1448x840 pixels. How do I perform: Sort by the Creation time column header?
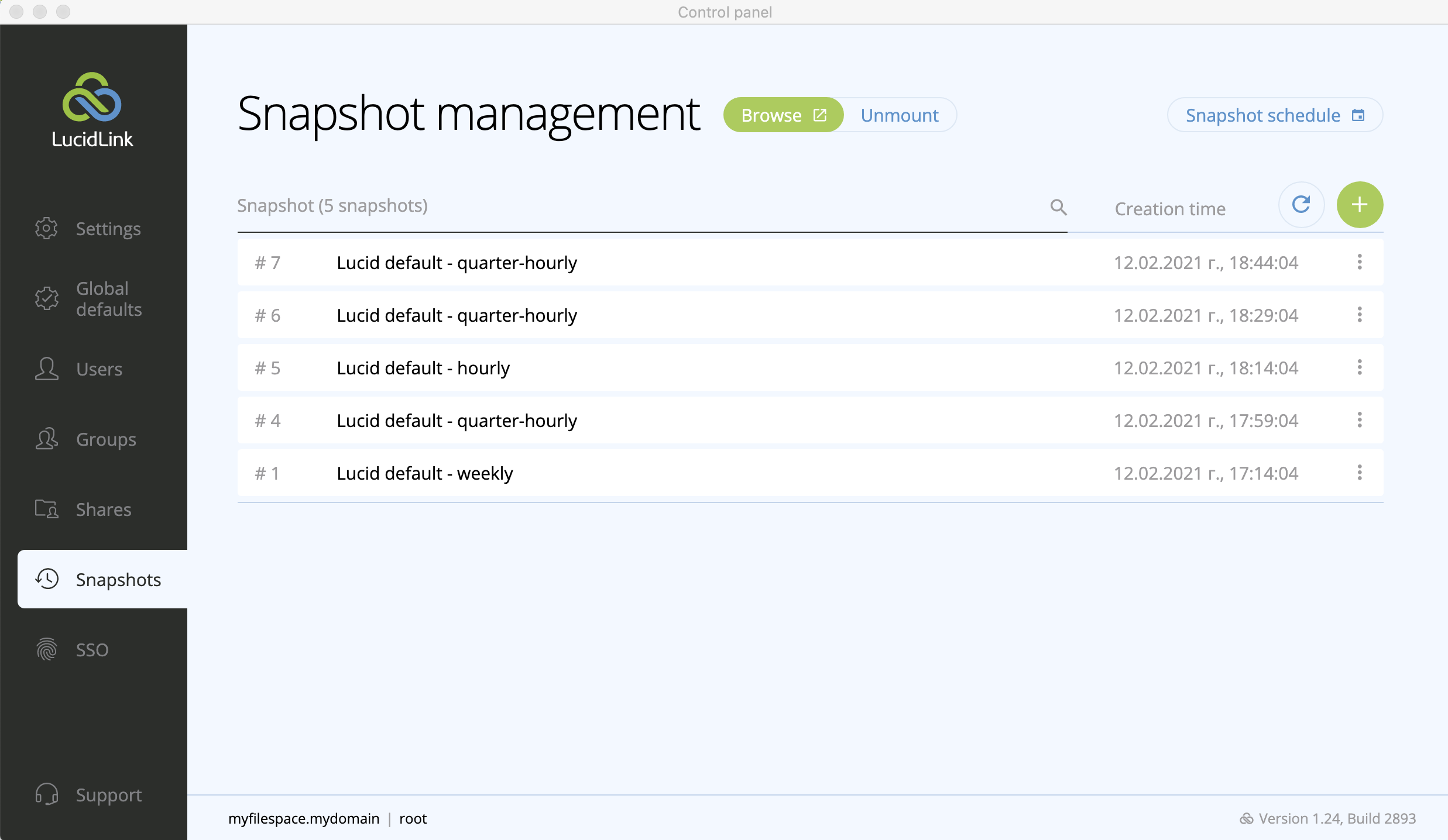[1170, 208]
